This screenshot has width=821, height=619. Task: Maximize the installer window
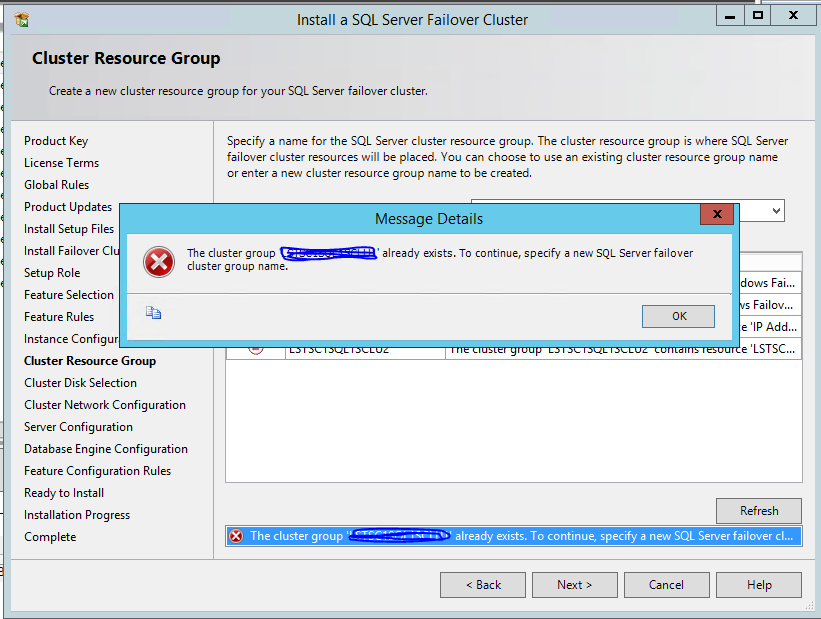tap(757, 16)
